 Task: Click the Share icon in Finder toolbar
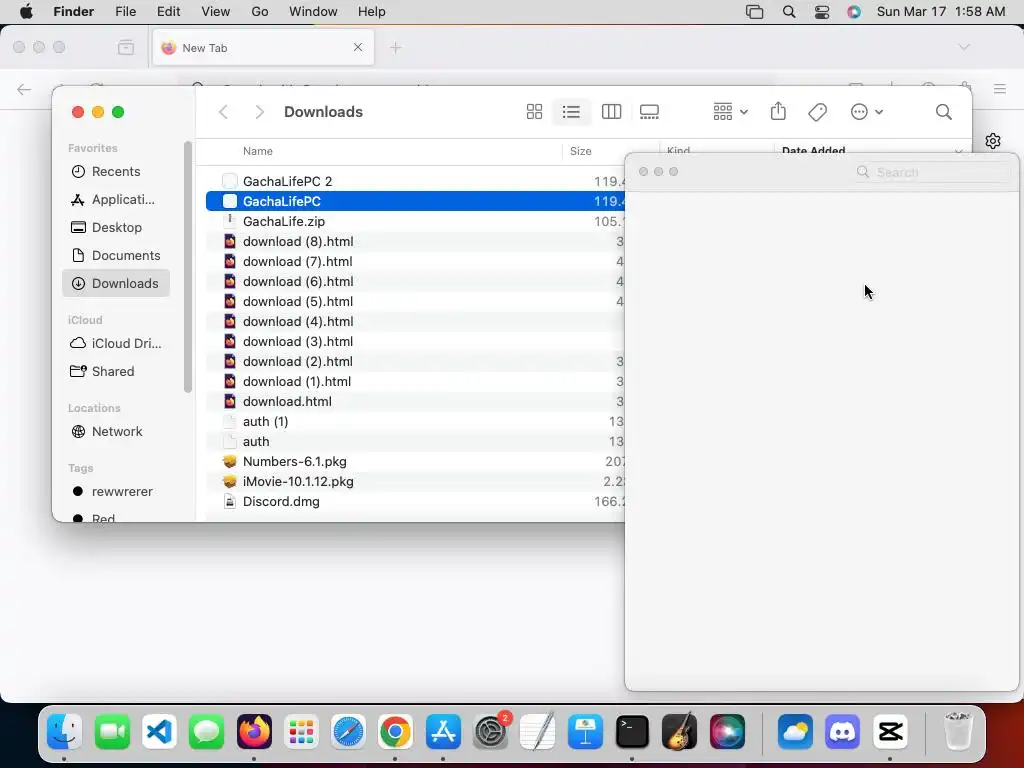(x=778, y=111)
